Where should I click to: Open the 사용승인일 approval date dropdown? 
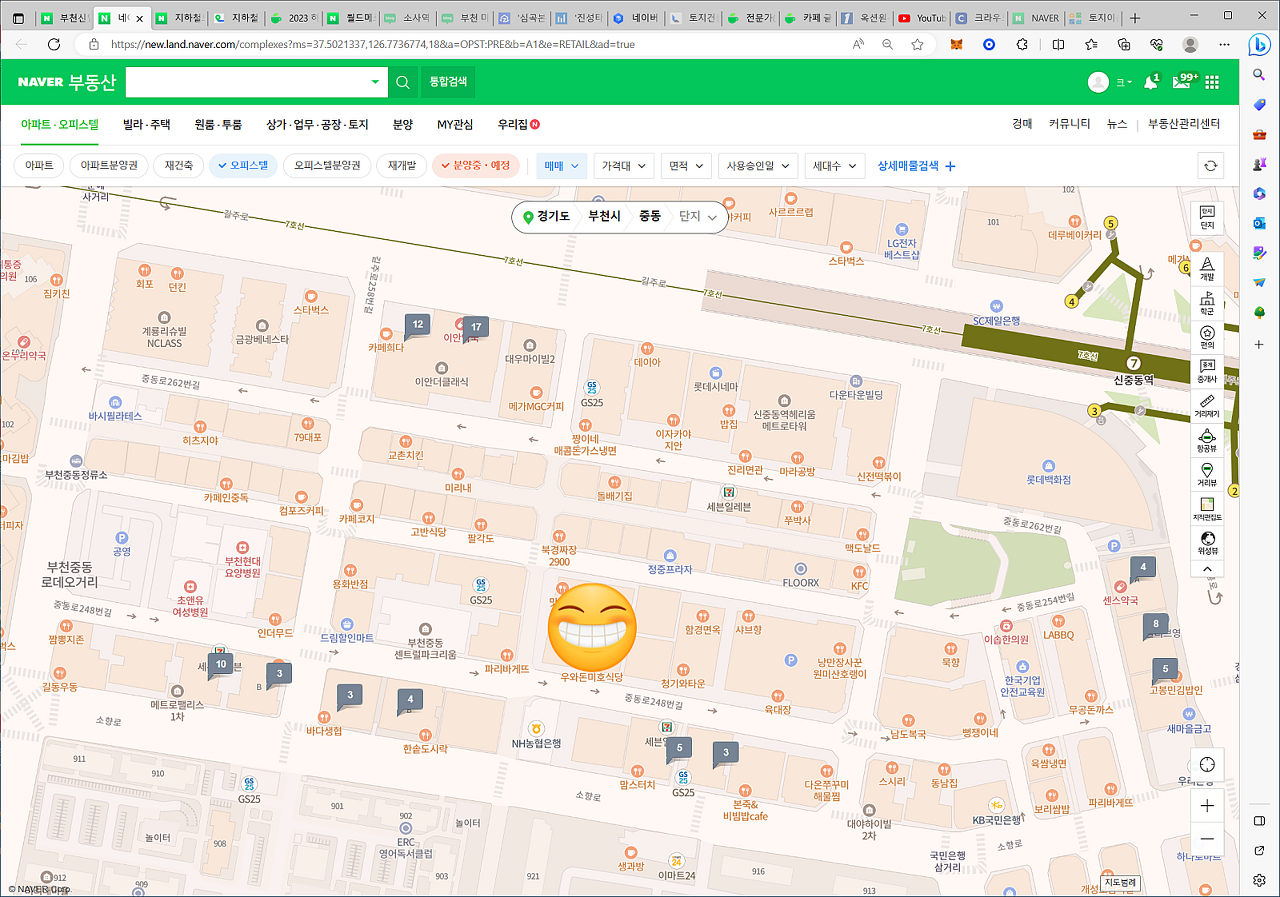point(758,166)
